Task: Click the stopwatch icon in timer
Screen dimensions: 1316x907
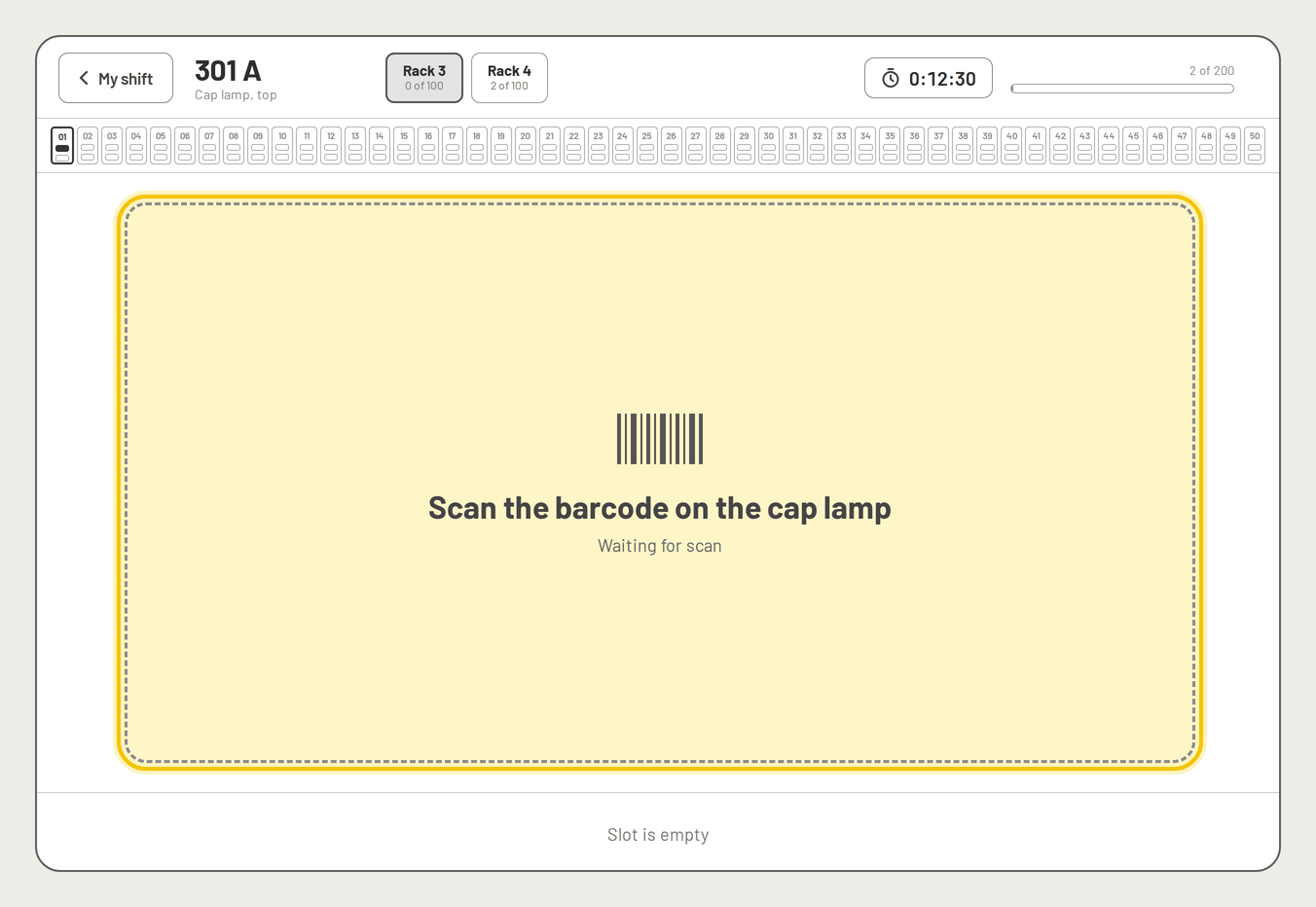Action: 891,79
